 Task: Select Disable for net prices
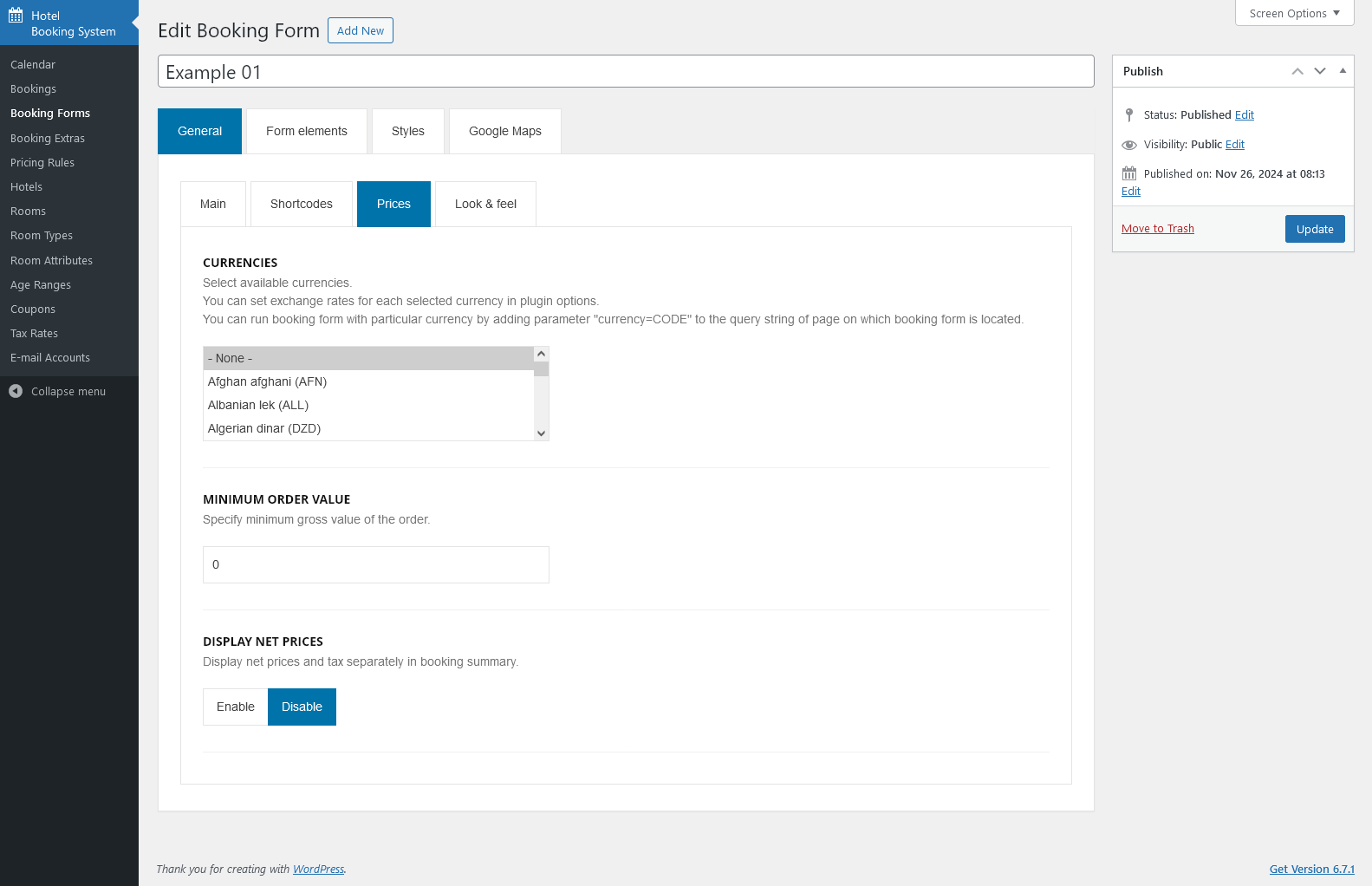(302, 707)
